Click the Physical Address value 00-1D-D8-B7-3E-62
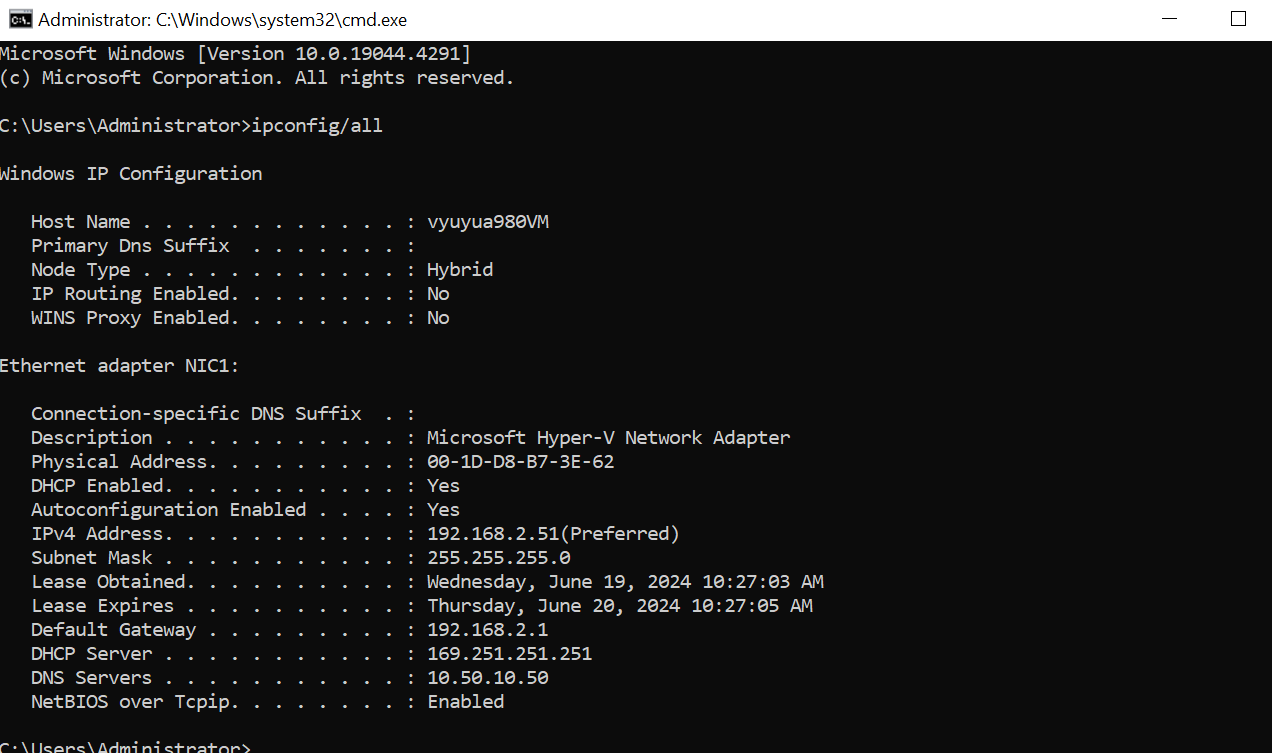 [x=521, y=462]
